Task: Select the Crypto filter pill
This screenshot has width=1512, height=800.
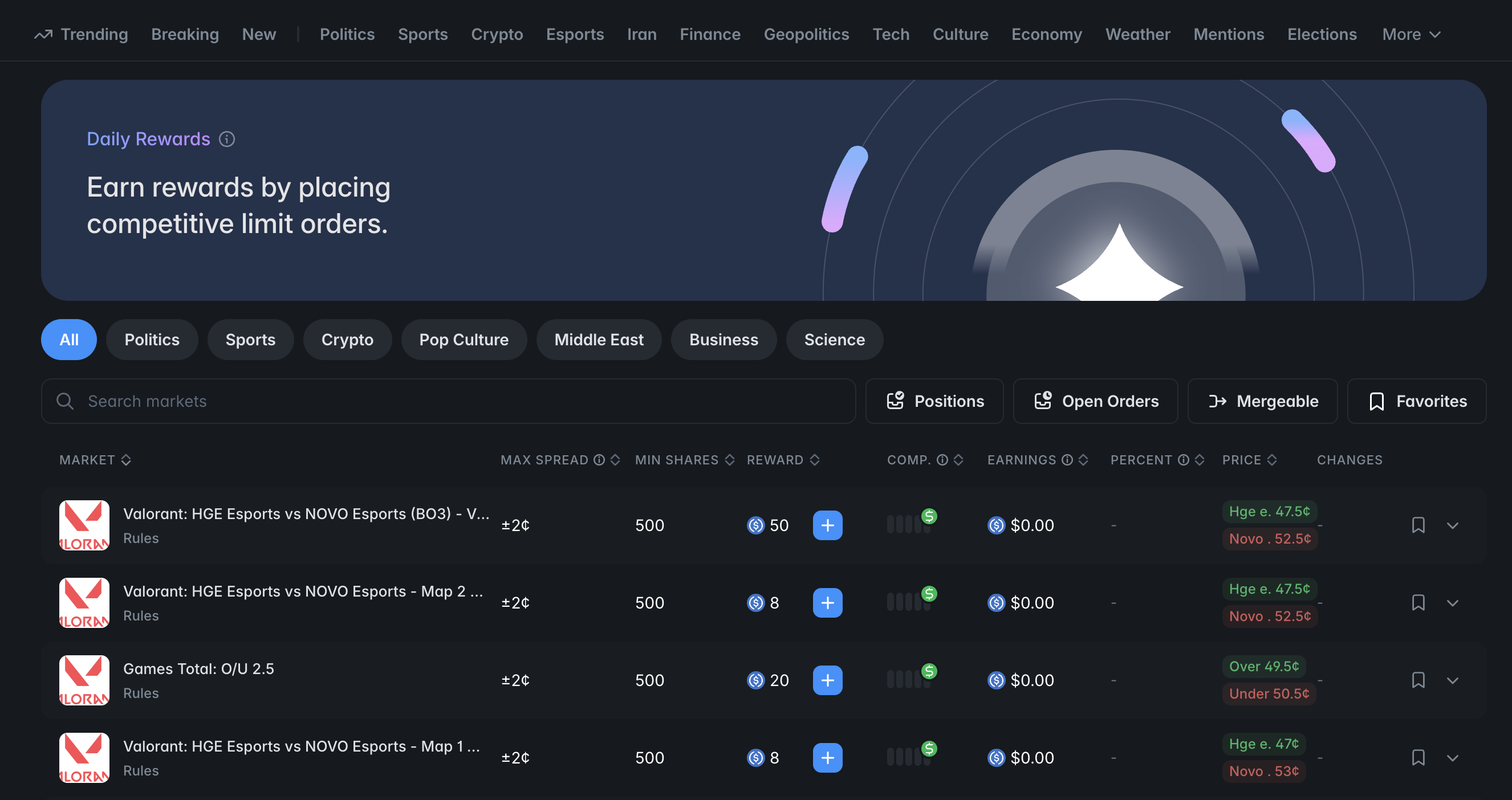Action: click(347, 340)
